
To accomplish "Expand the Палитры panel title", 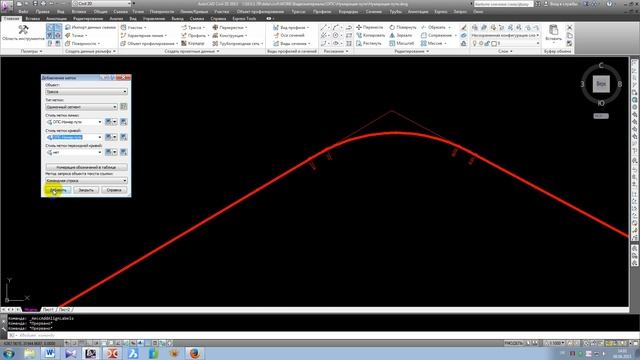I will click(31, 51).
